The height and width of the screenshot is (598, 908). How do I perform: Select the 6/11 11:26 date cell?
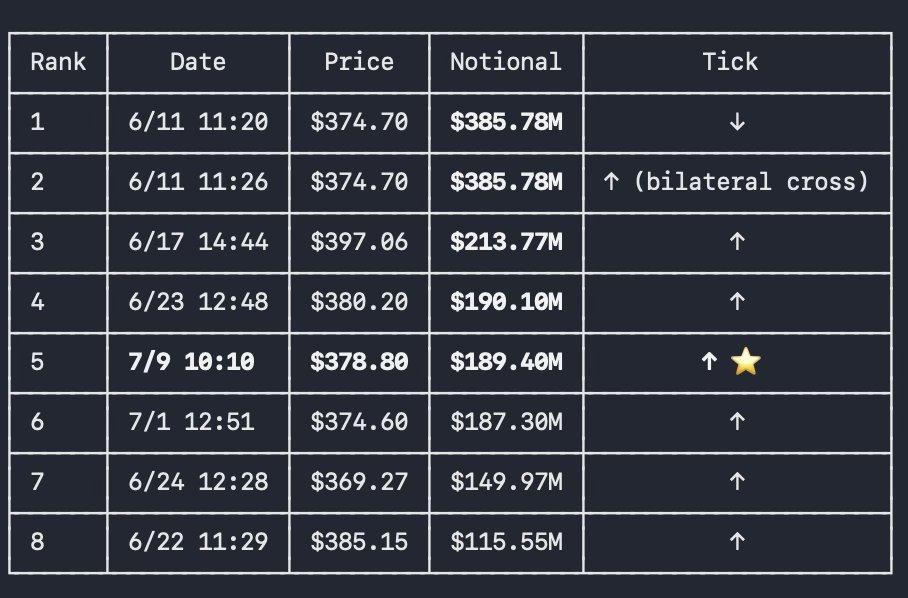click(198, 182)
